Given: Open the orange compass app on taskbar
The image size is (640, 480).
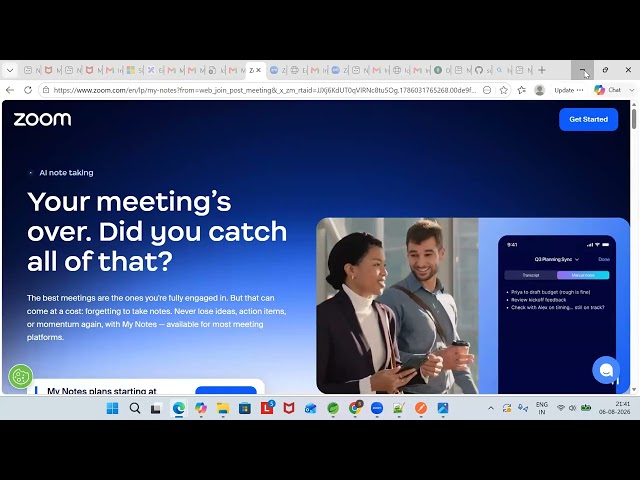Looking at the screenshot, I should (421, 408).
